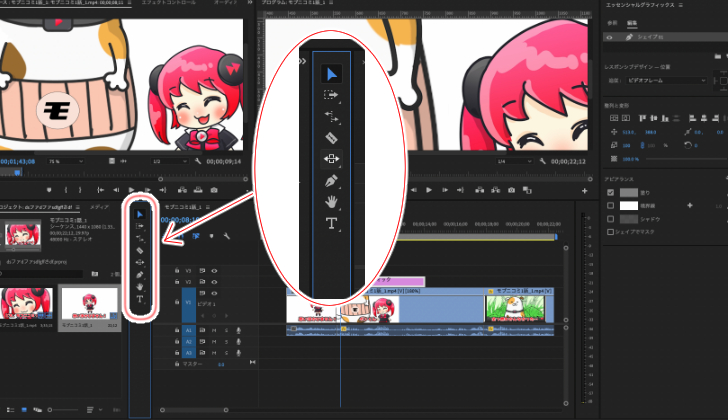This screenshot has width=728, height=420.
Task: Switch to Edit tab in Essential Graphics
Action: [x=632, y=23]
